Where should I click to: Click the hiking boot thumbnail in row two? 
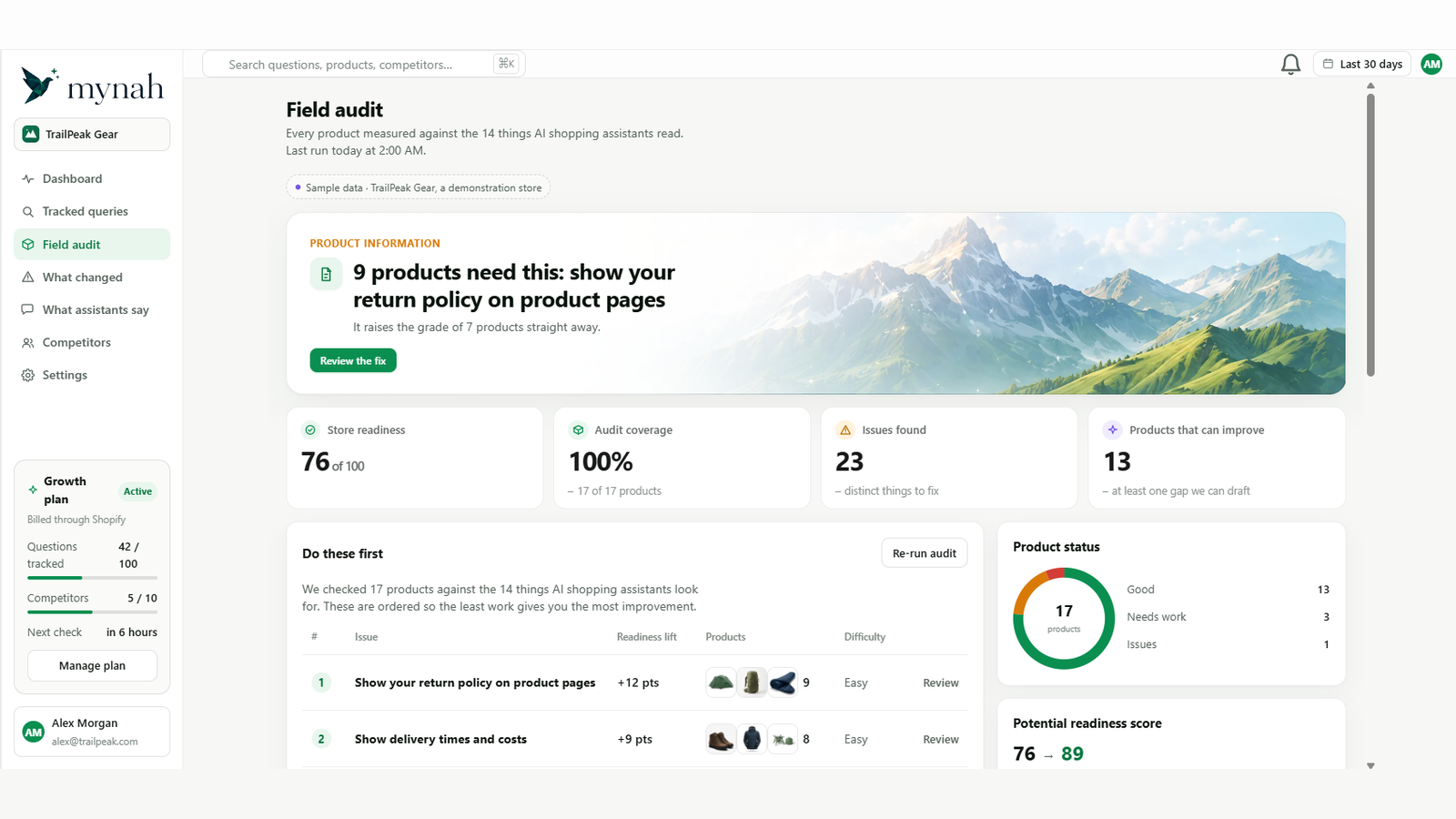721,739
